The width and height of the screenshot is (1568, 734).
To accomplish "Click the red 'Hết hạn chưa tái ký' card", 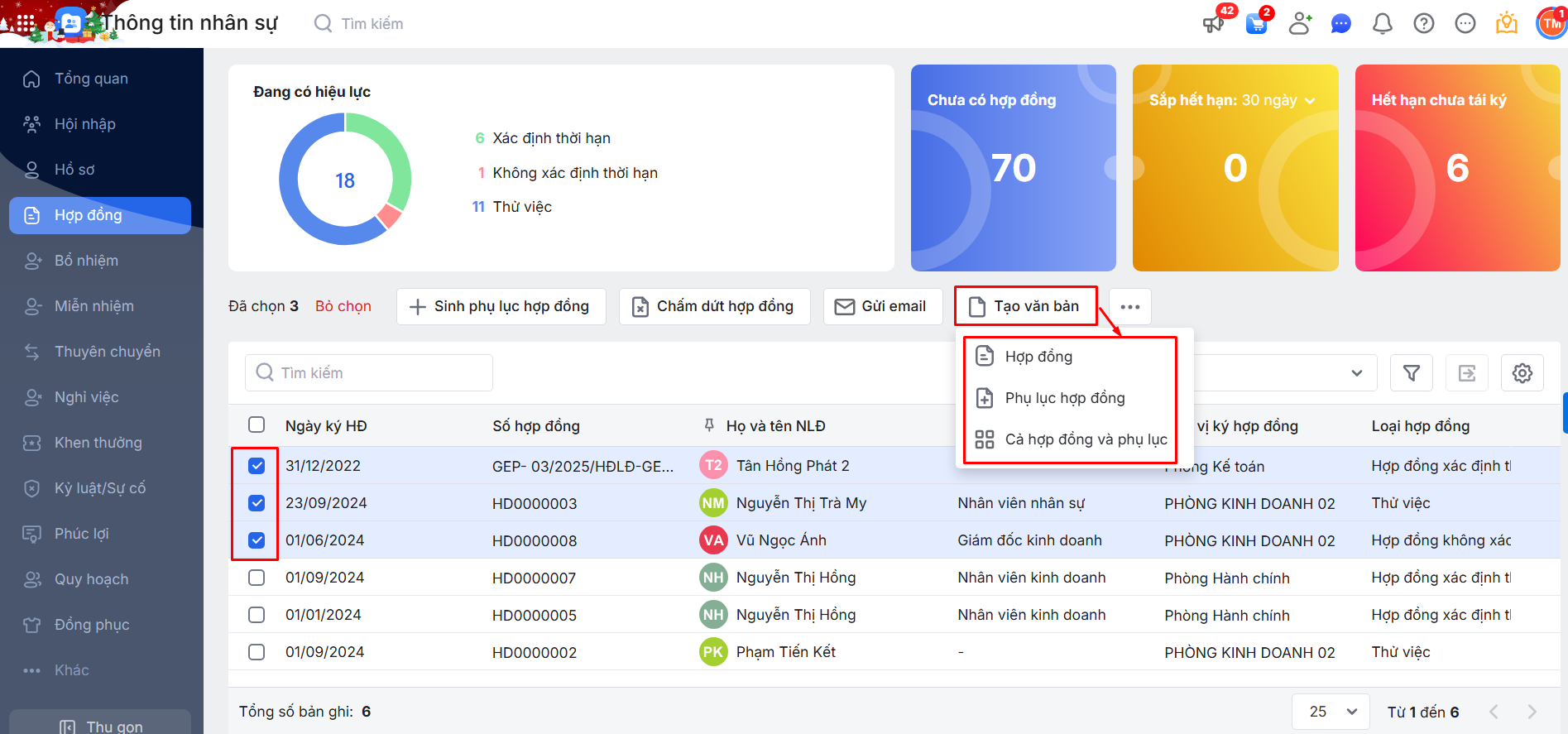I will click(1456, 168).
